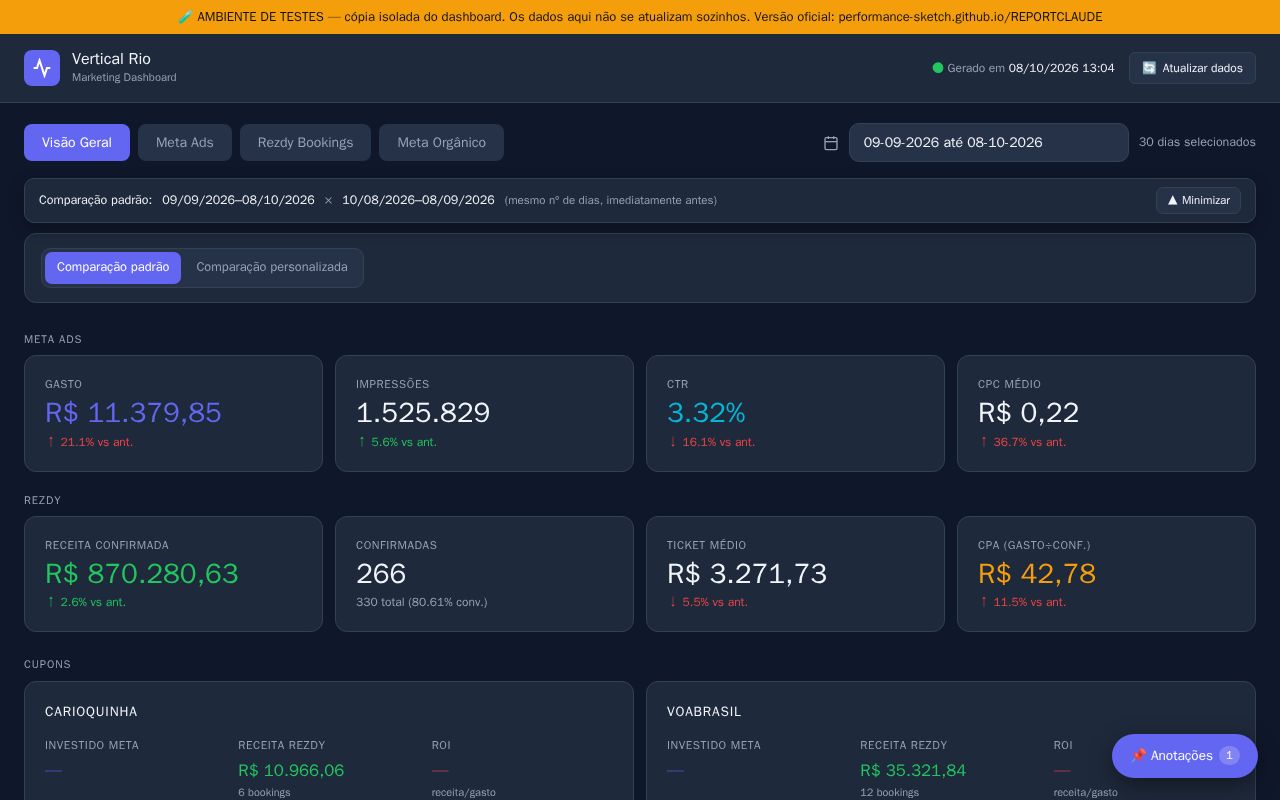Switch to the Meta Orgânico tab
The image size is (1280, 800).
pos(441,142)
